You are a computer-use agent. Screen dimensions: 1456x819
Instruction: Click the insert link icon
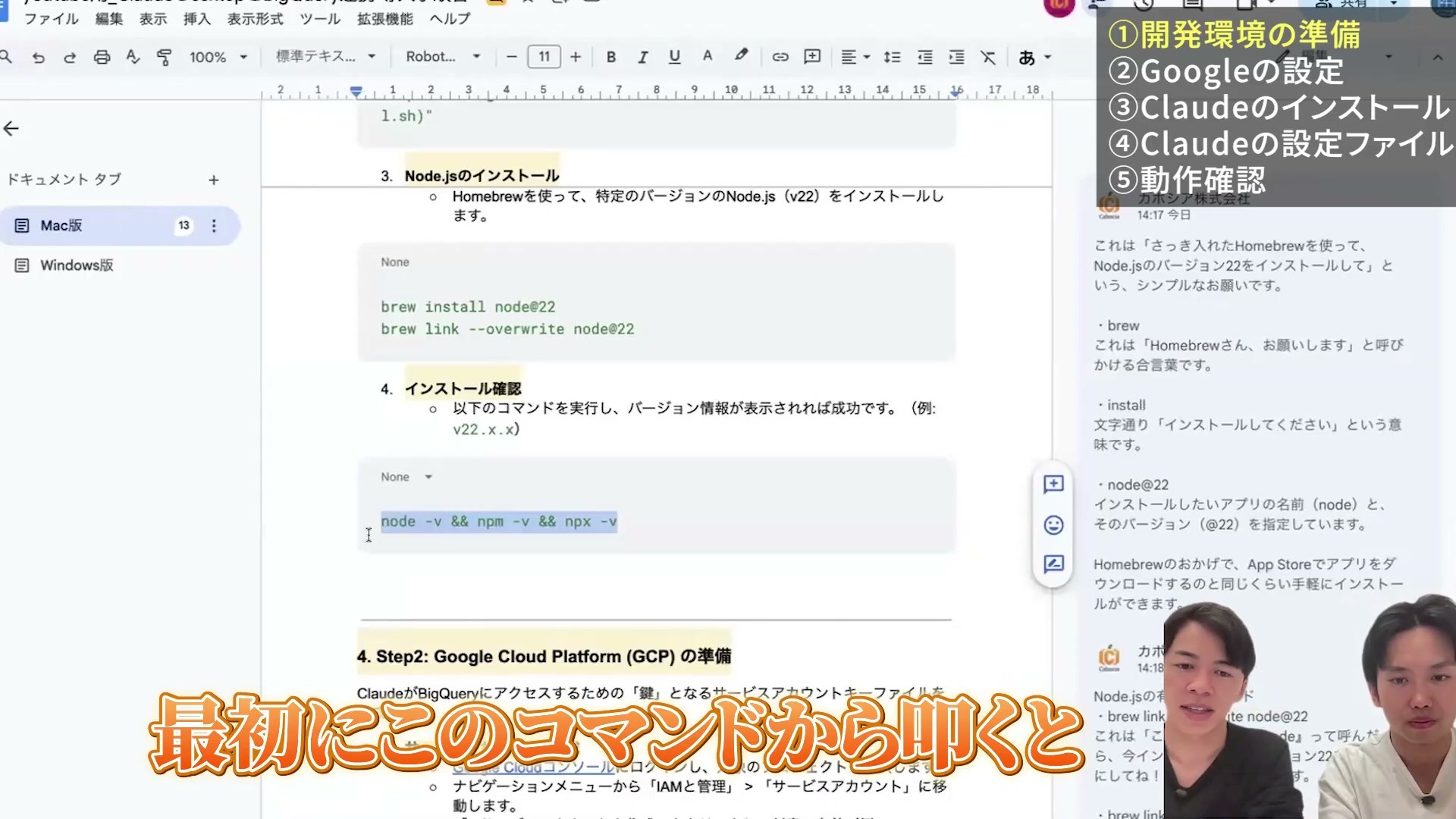(780, 57)
